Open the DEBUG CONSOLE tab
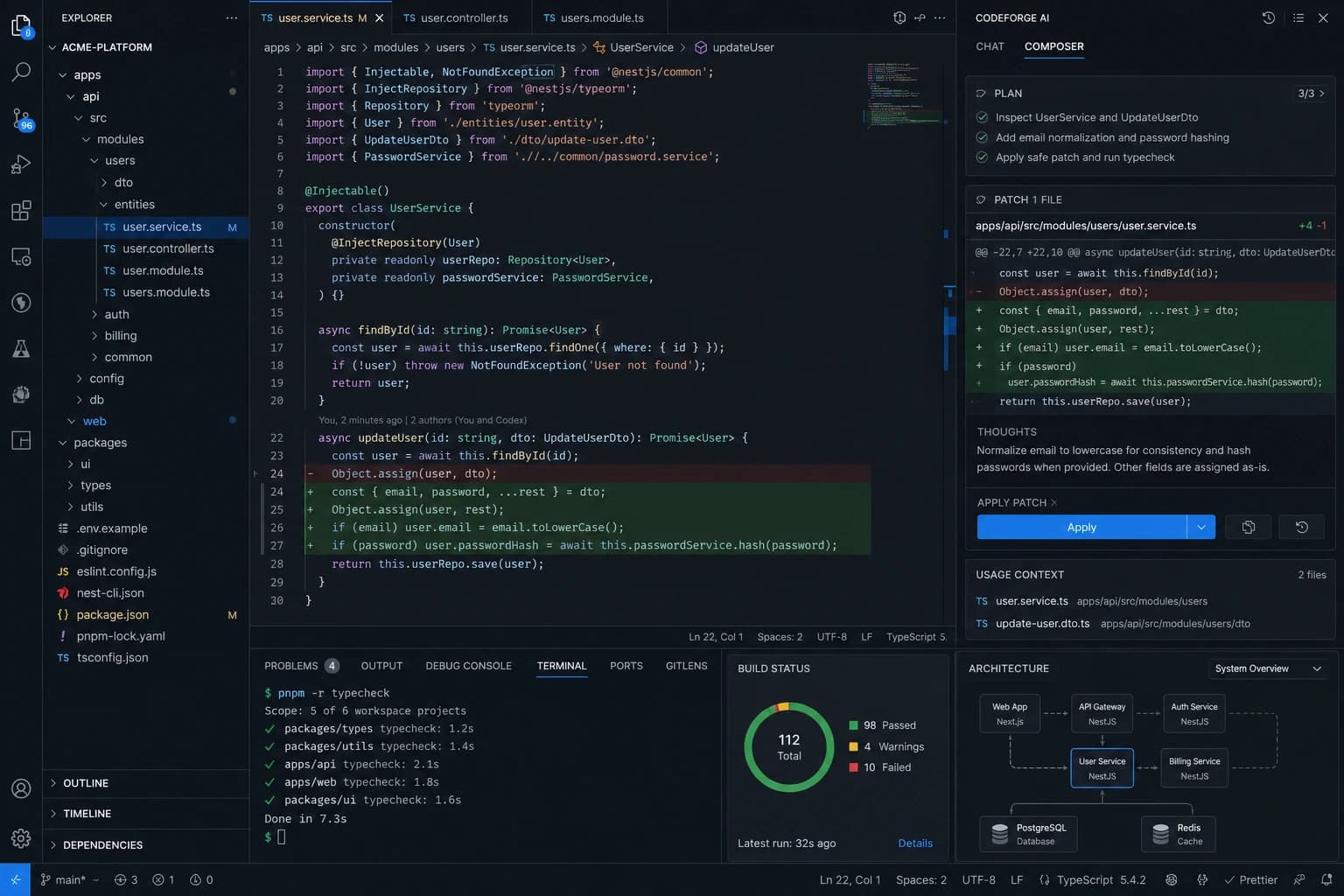 pos(468,666)
